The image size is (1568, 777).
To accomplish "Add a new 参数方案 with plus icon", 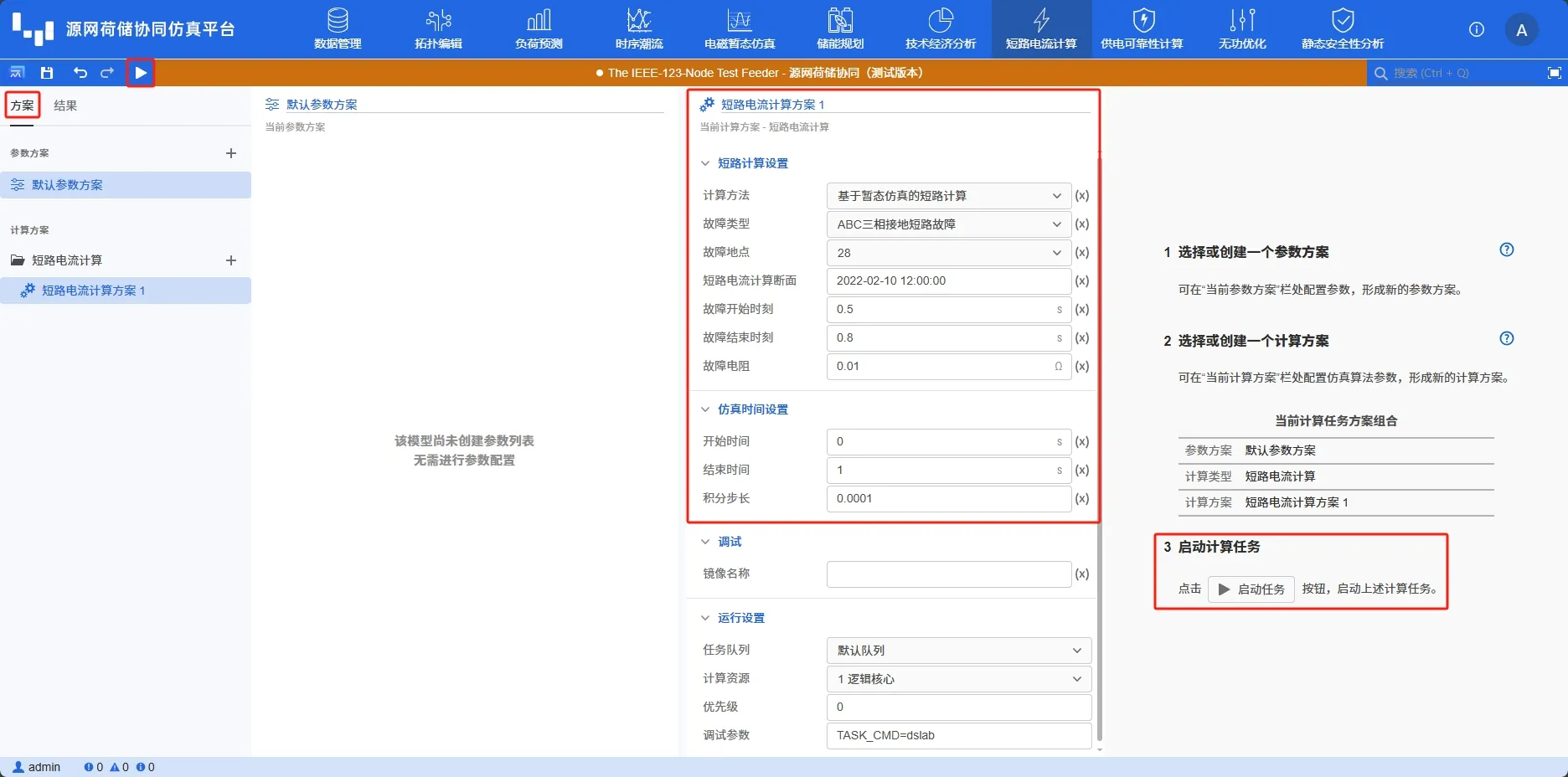I will (231, 153).
